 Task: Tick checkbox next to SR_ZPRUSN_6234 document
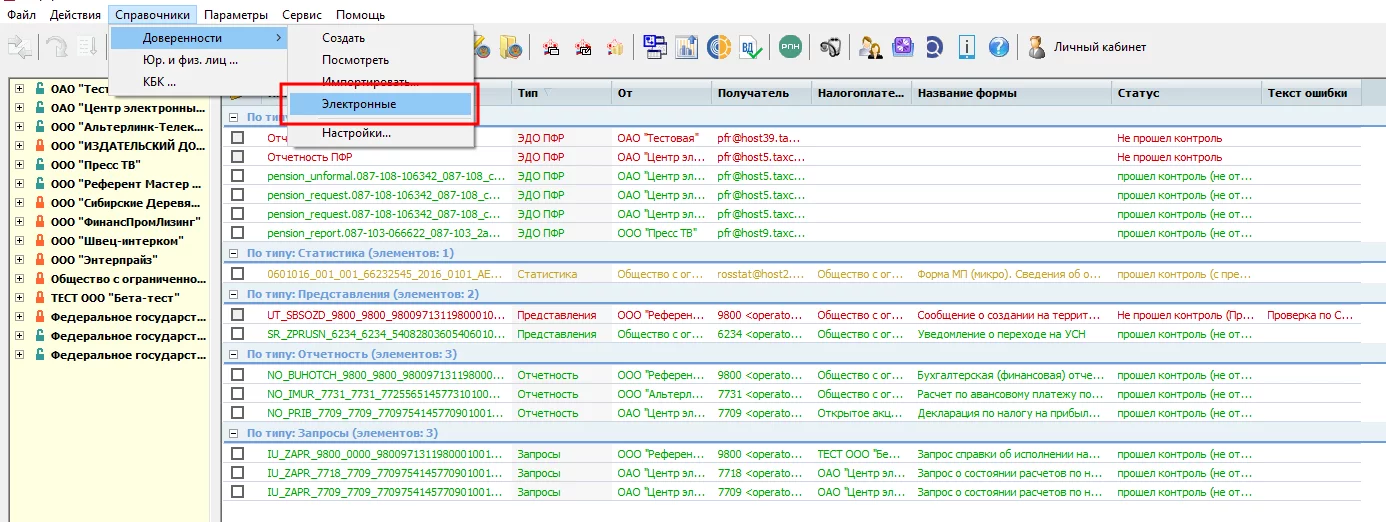point(238,334)
